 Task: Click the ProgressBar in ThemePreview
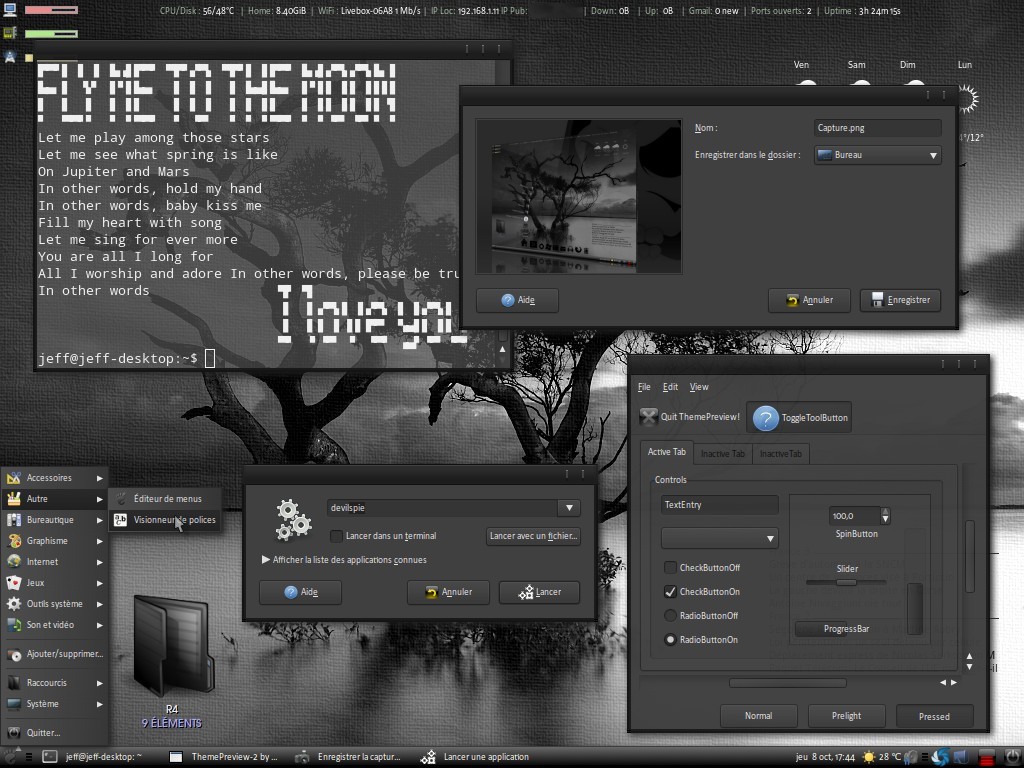click(x=846, y=629)
